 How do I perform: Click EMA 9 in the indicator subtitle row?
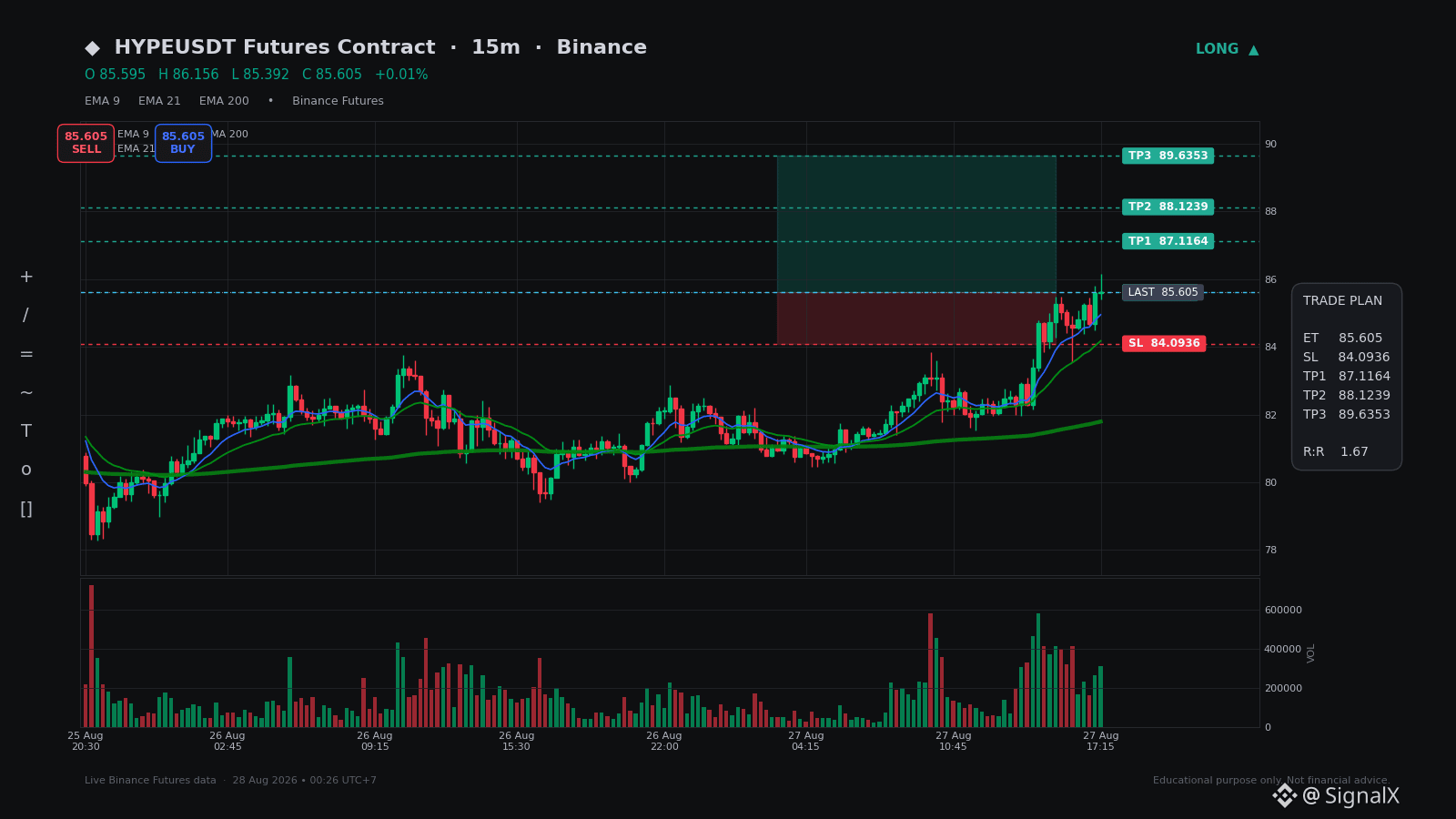(x=102, y=101)
